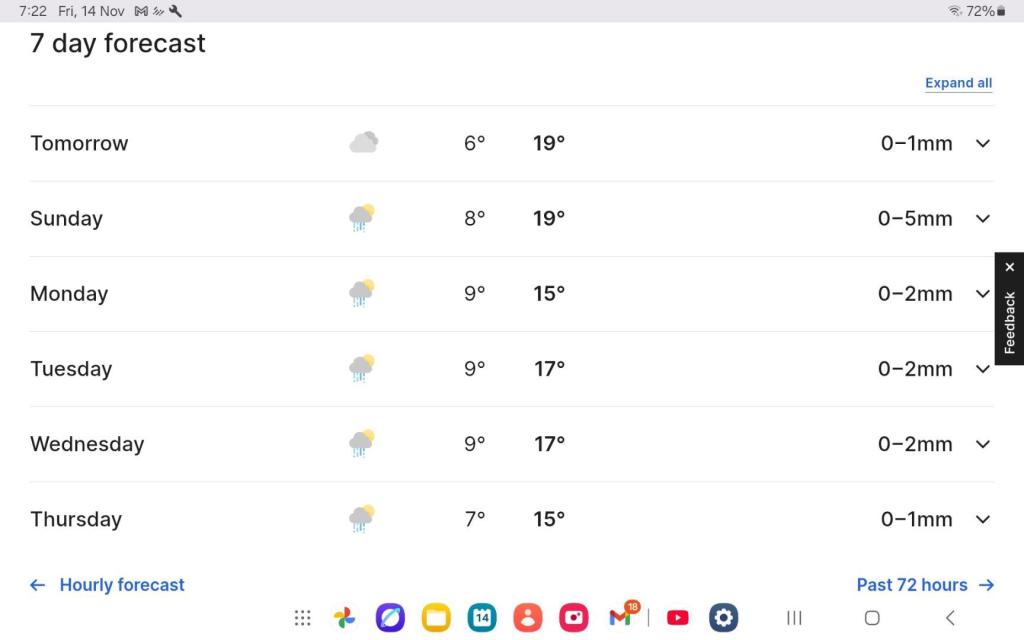This screenshot has width=1024, height=640.
Task: Expand Tomorrow's forecast details
Action: [x=982, y=143]
